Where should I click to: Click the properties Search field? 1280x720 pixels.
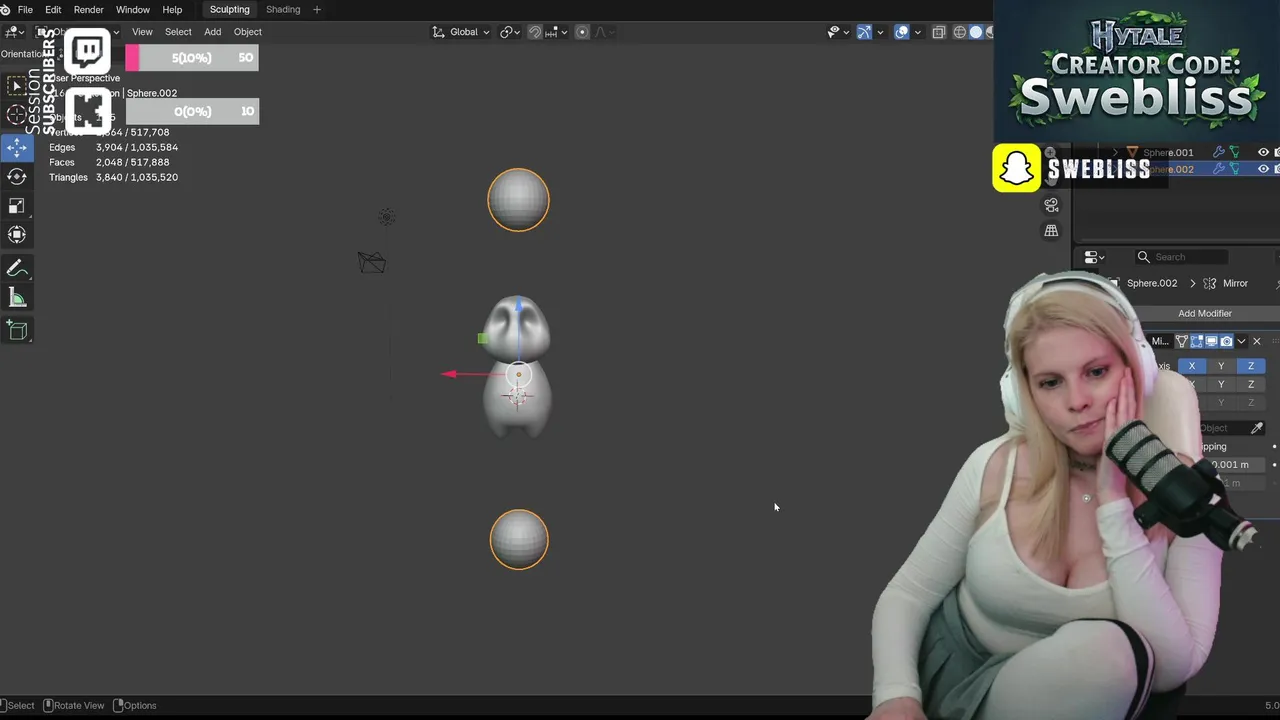point(1180,257)
